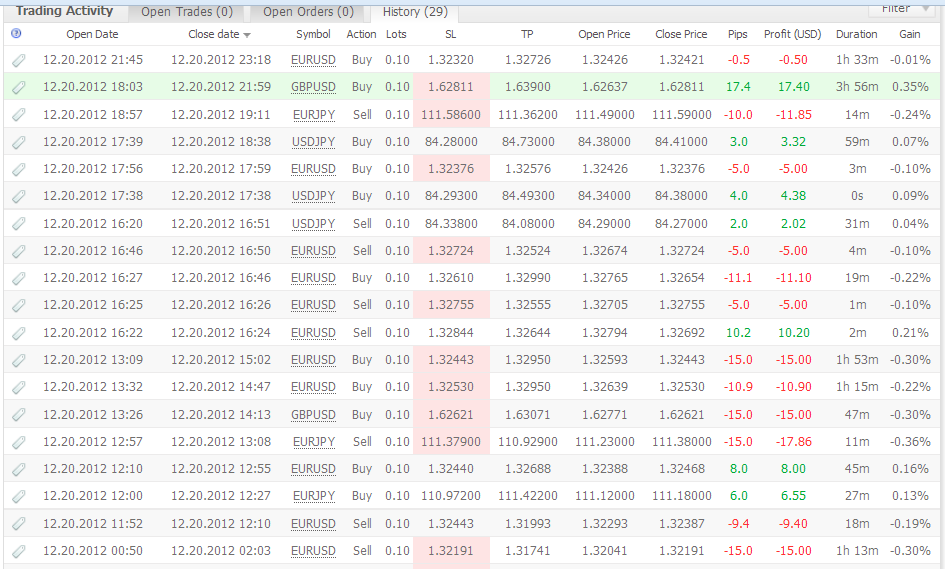Toggle the Close date sort arrow

(246, 35)
